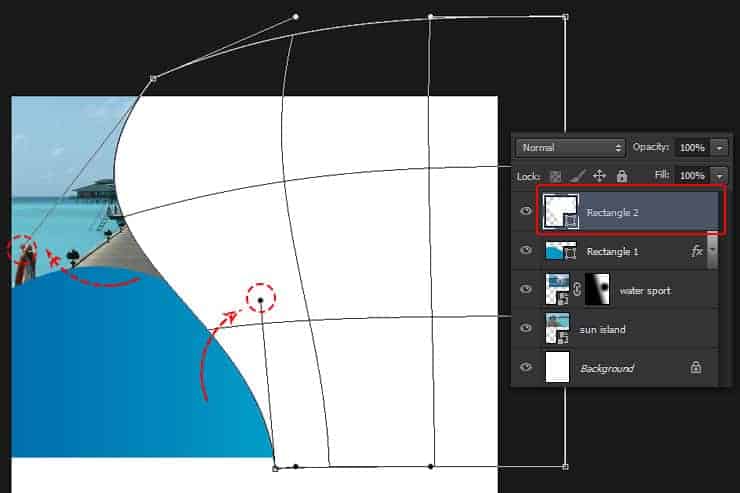Expand the Rectangle 1 effects arrow

coord(713,251)
